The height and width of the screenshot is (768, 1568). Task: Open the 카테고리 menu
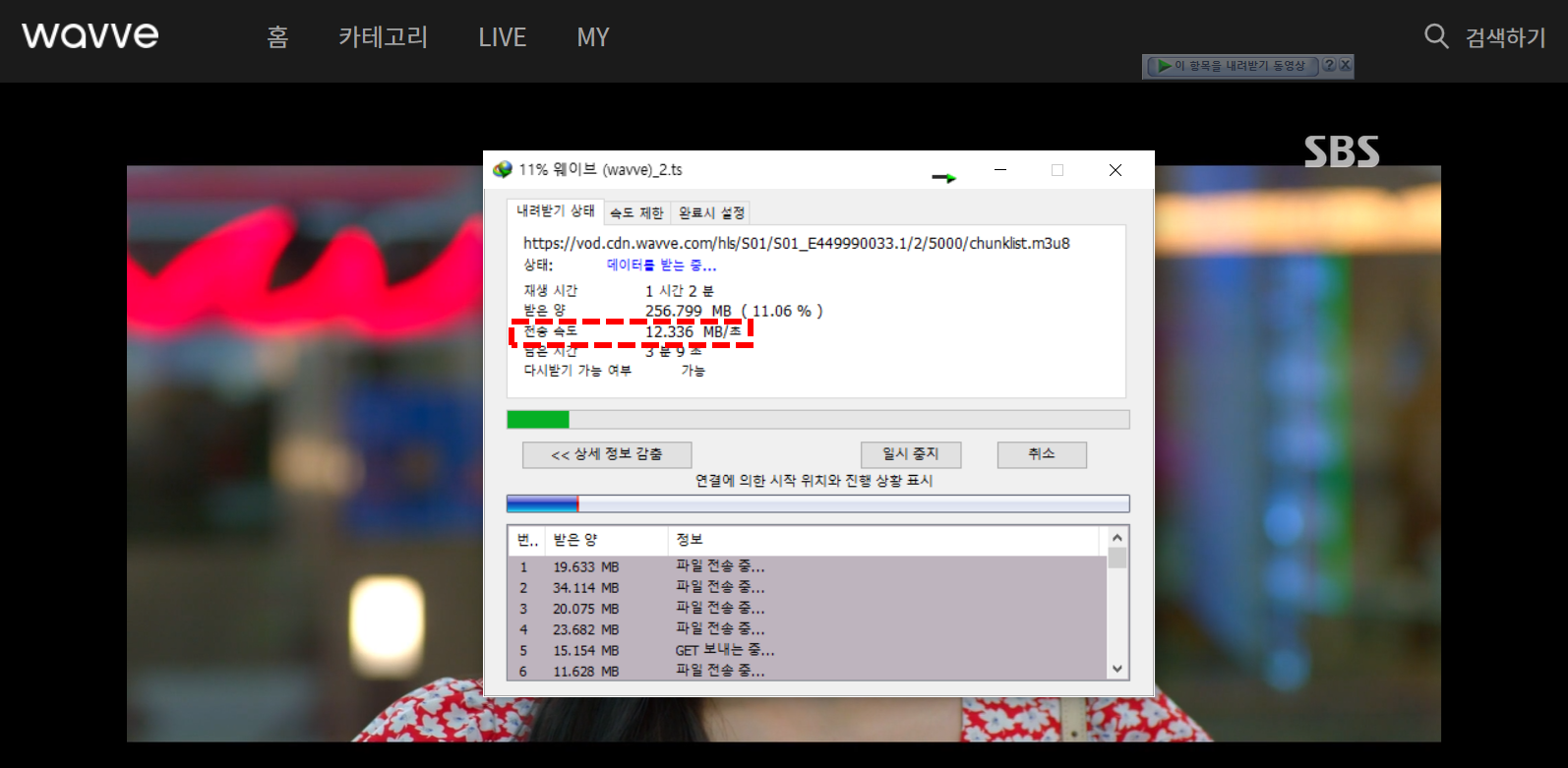click(x=383, y=37)
